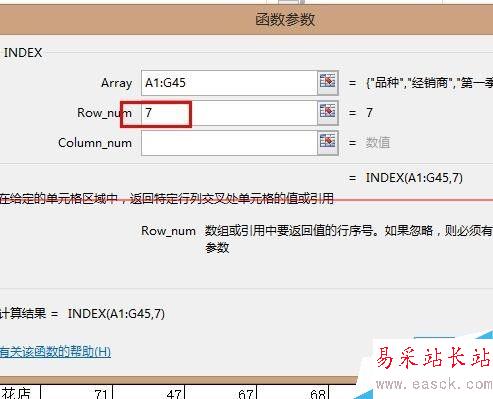Screen dimensions: 493x399
Task: Select spreadsheet cell containing 68
Action: click(x=293, y=392)
